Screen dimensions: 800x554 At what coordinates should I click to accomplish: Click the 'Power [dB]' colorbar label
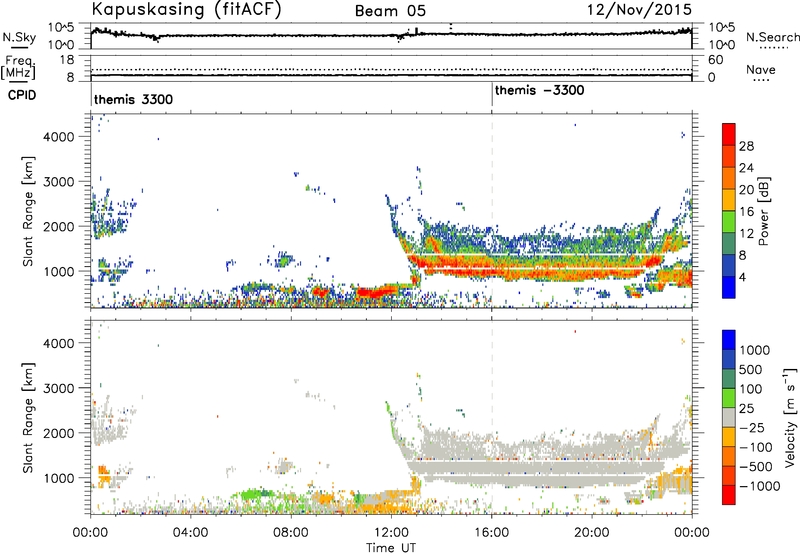coord(763,211)
